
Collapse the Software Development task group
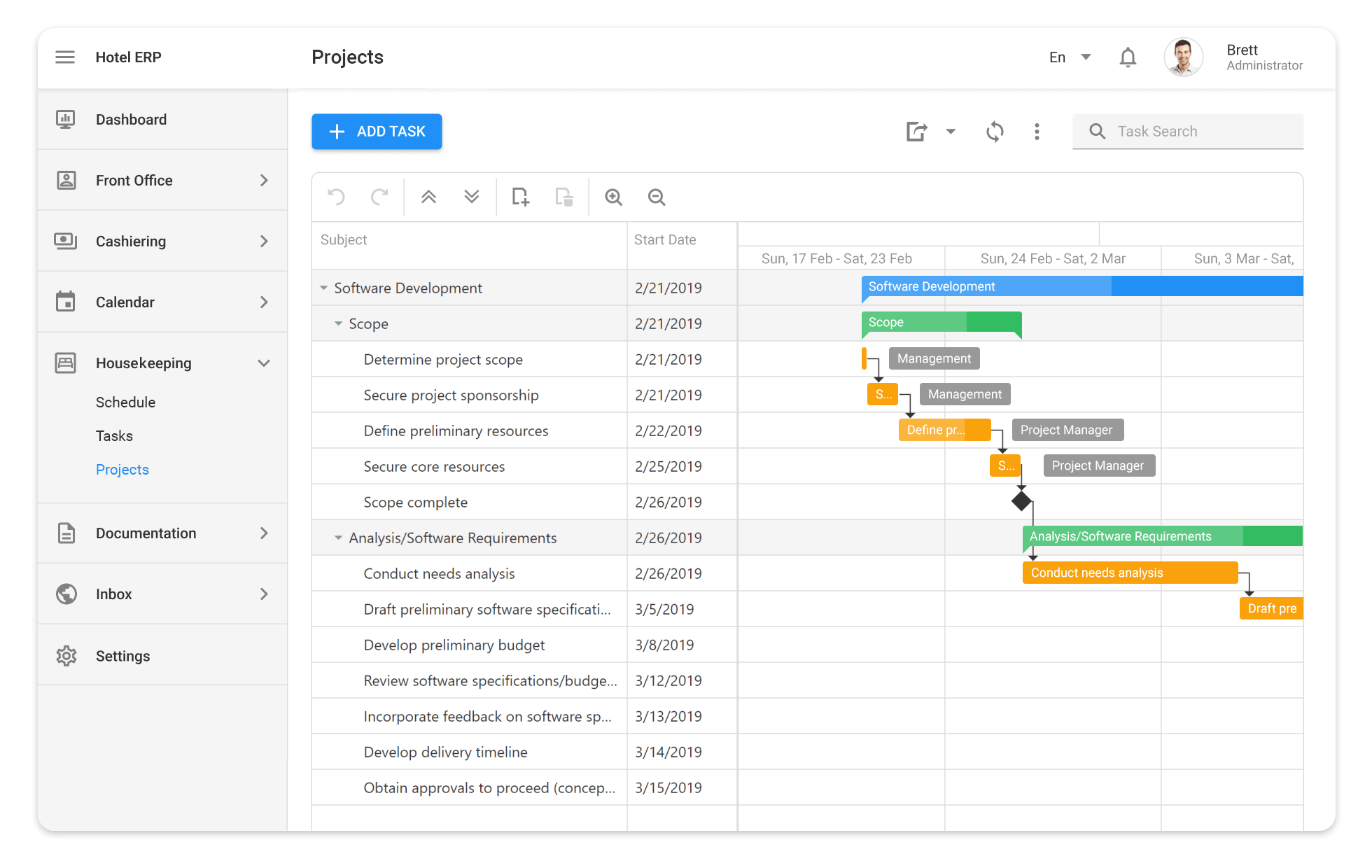tap(323, 288)
